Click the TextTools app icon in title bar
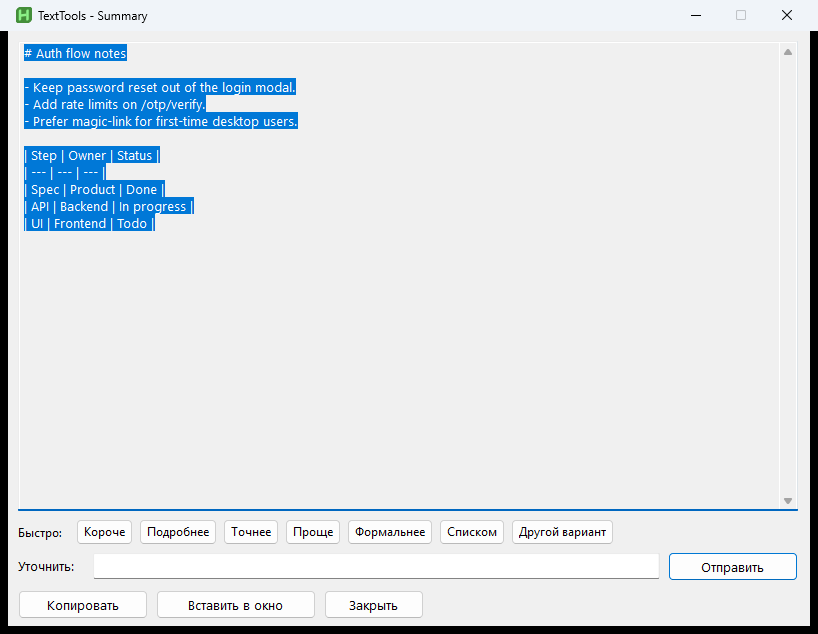Viewport: 818px width, 634px height. tap(24, 15)
